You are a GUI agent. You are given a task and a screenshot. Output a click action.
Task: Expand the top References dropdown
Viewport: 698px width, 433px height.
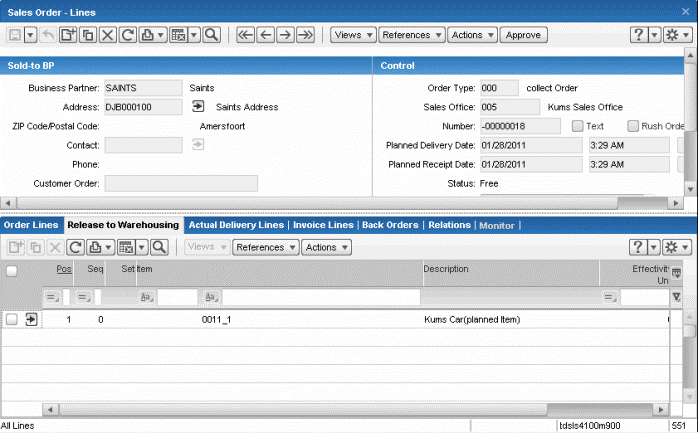click(x=412, y=34)
